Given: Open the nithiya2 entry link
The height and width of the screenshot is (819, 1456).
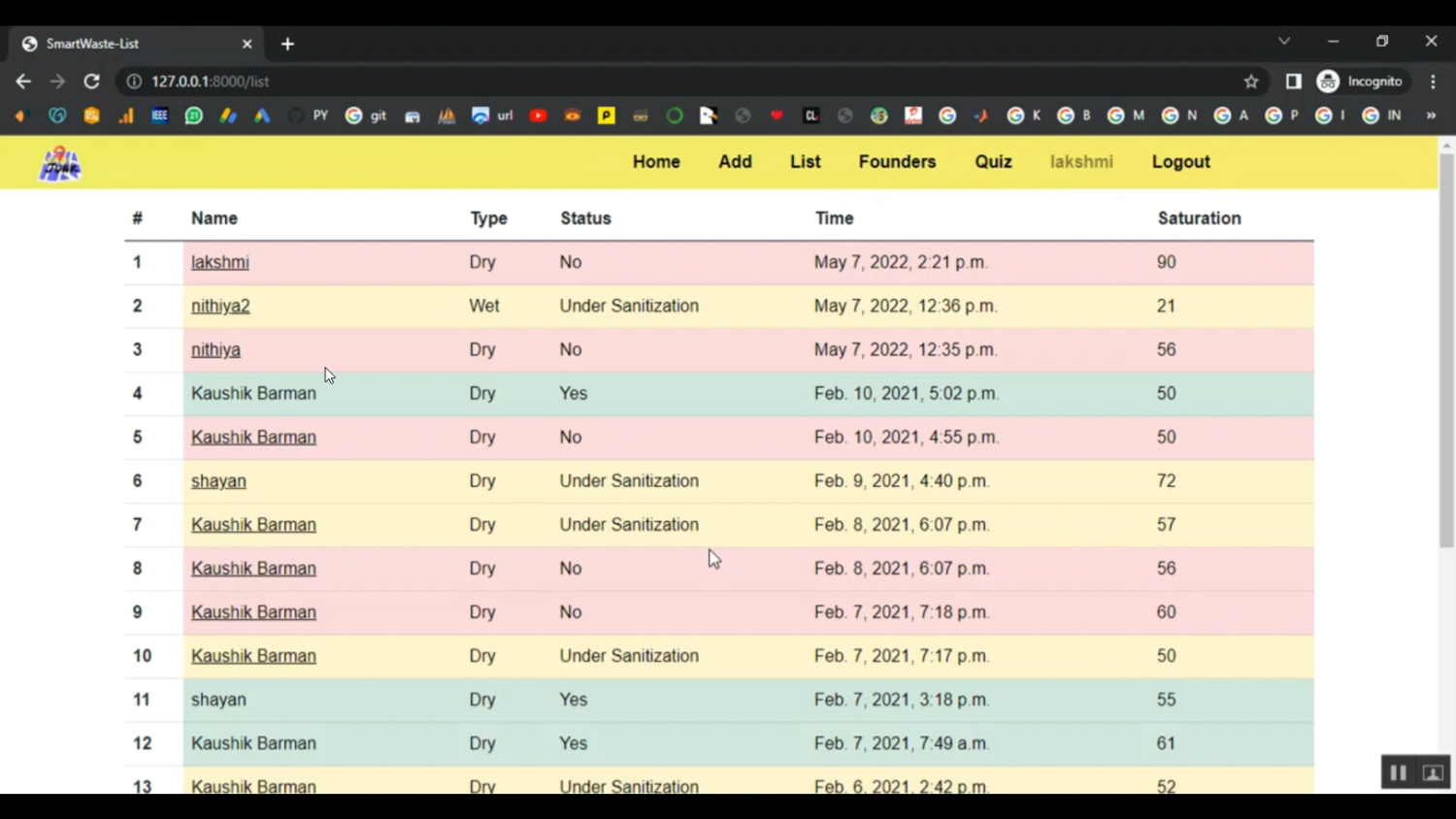Looking at the screenshot, I should point(220,306).
